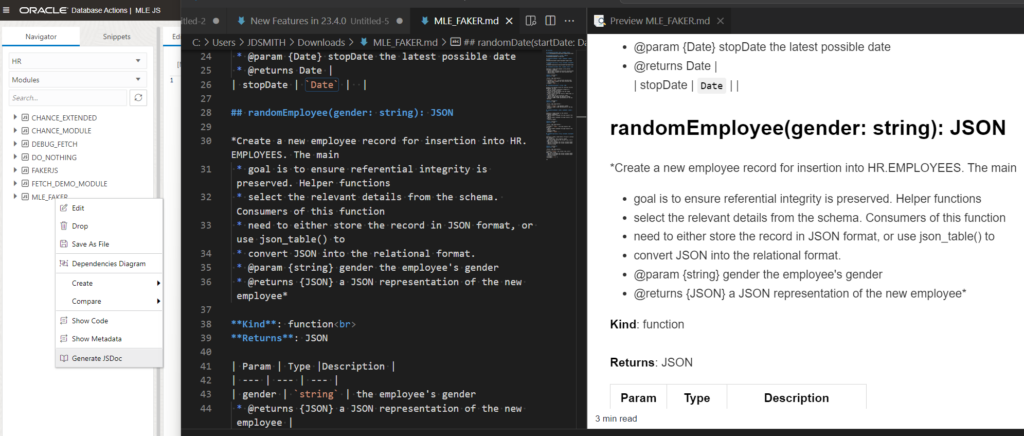This screenshot has height=436, width=1024.
Task: Open the Compare submenu in context menu
Action: (109, 302)
